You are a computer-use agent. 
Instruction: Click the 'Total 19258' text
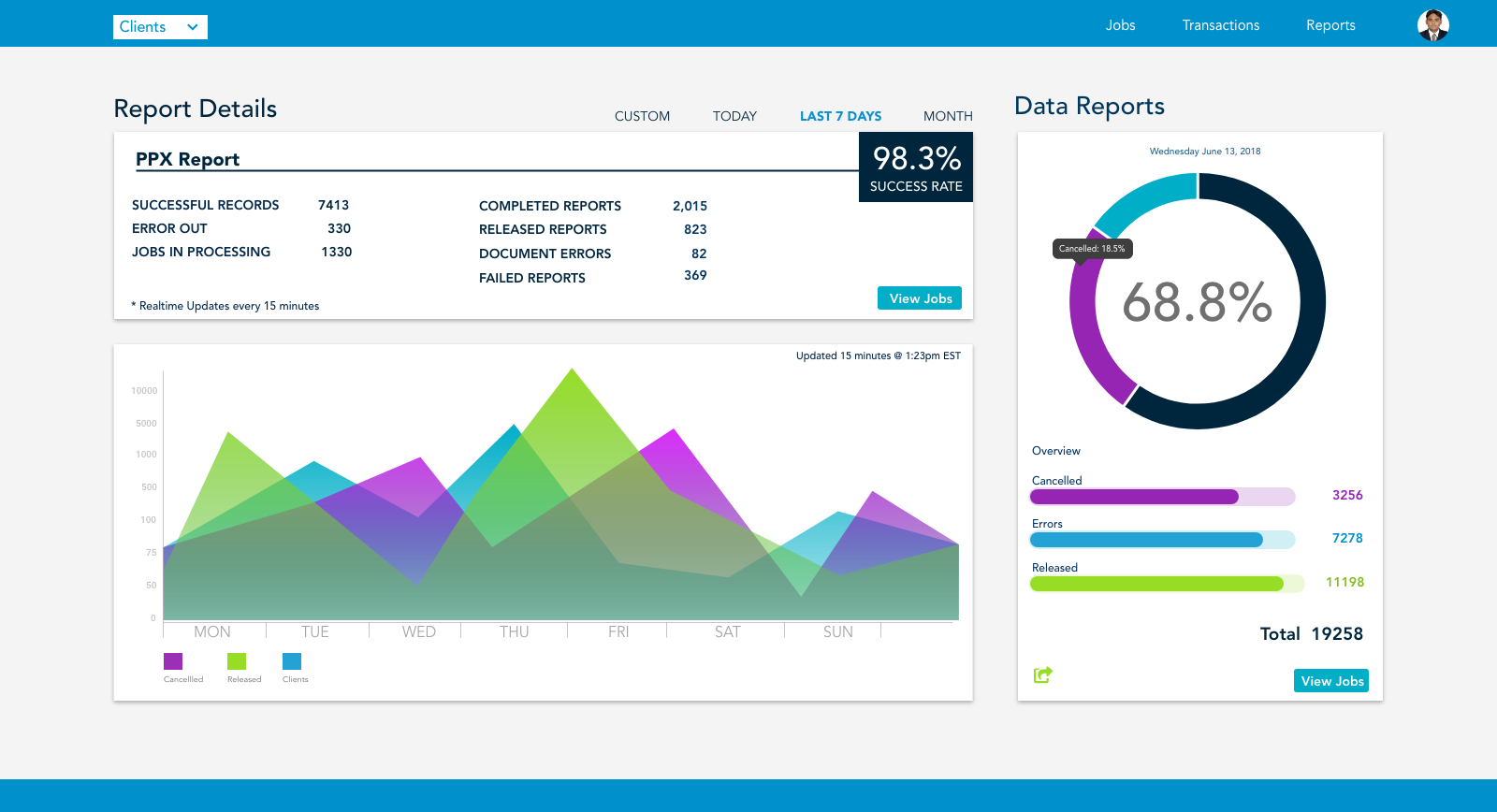tap(1312, 633)
